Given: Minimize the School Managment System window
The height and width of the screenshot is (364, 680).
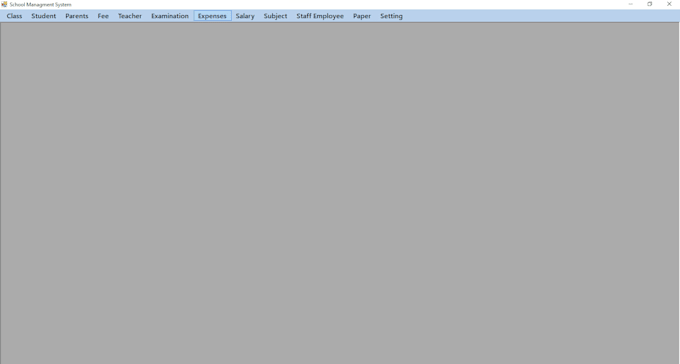Looking at the screenshot, I should pyautogui.click(x=631, y=4).
